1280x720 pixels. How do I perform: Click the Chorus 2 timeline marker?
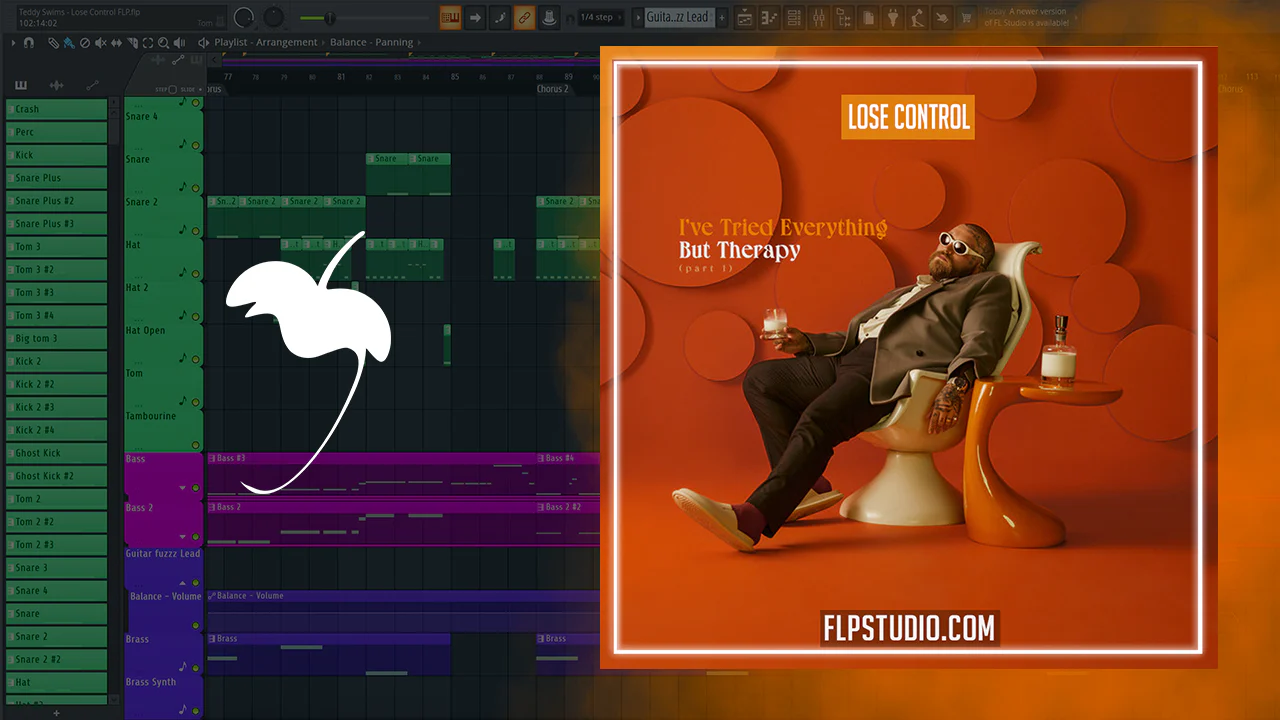tap(552, 89)
